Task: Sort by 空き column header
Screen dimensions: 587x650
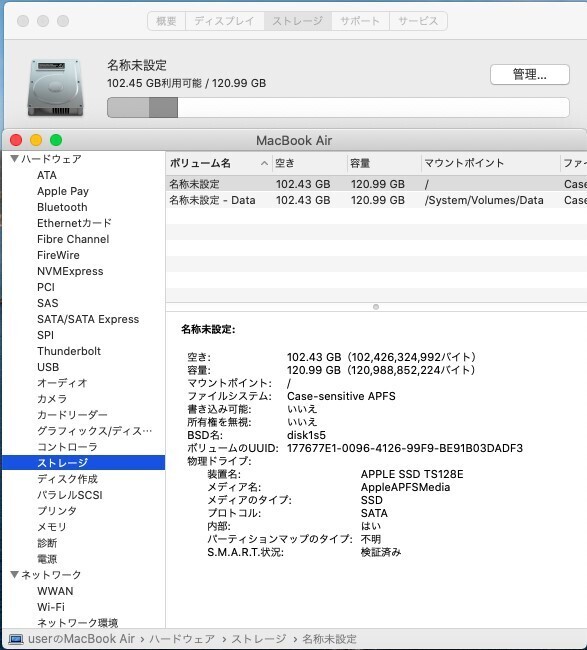Action: [x=309, y=163]
